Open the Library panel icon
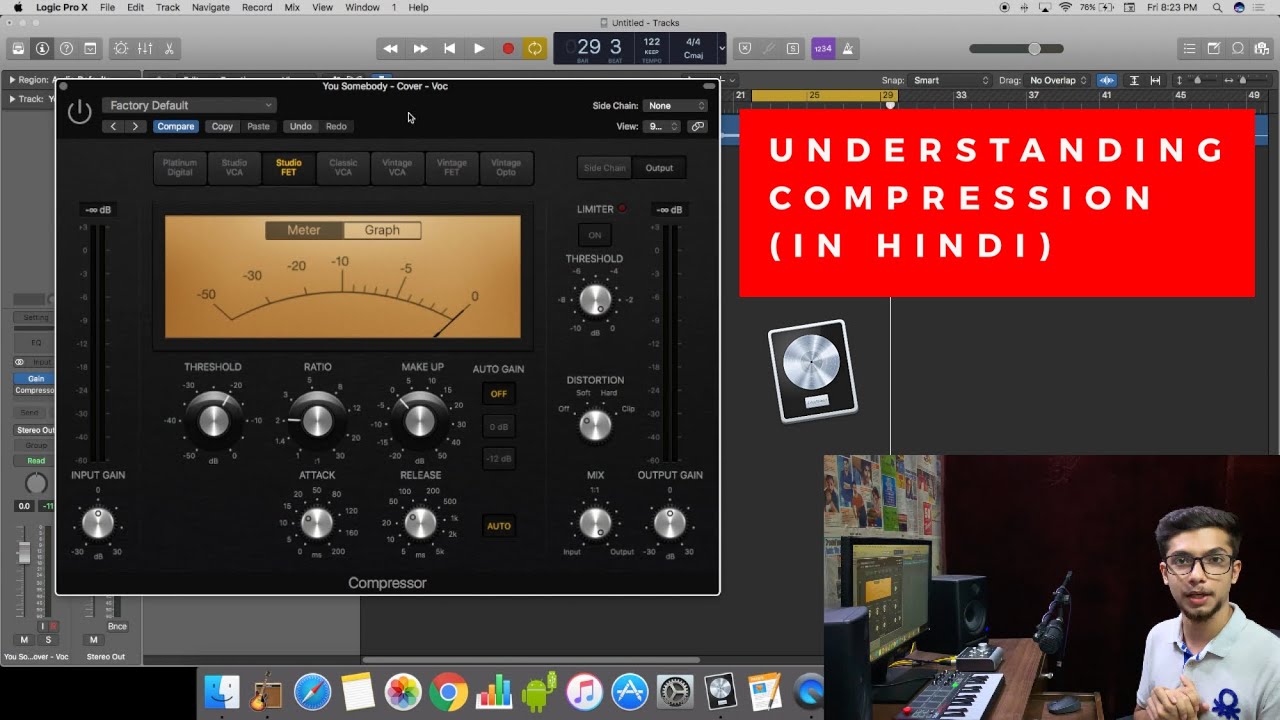 coord(18,48)
